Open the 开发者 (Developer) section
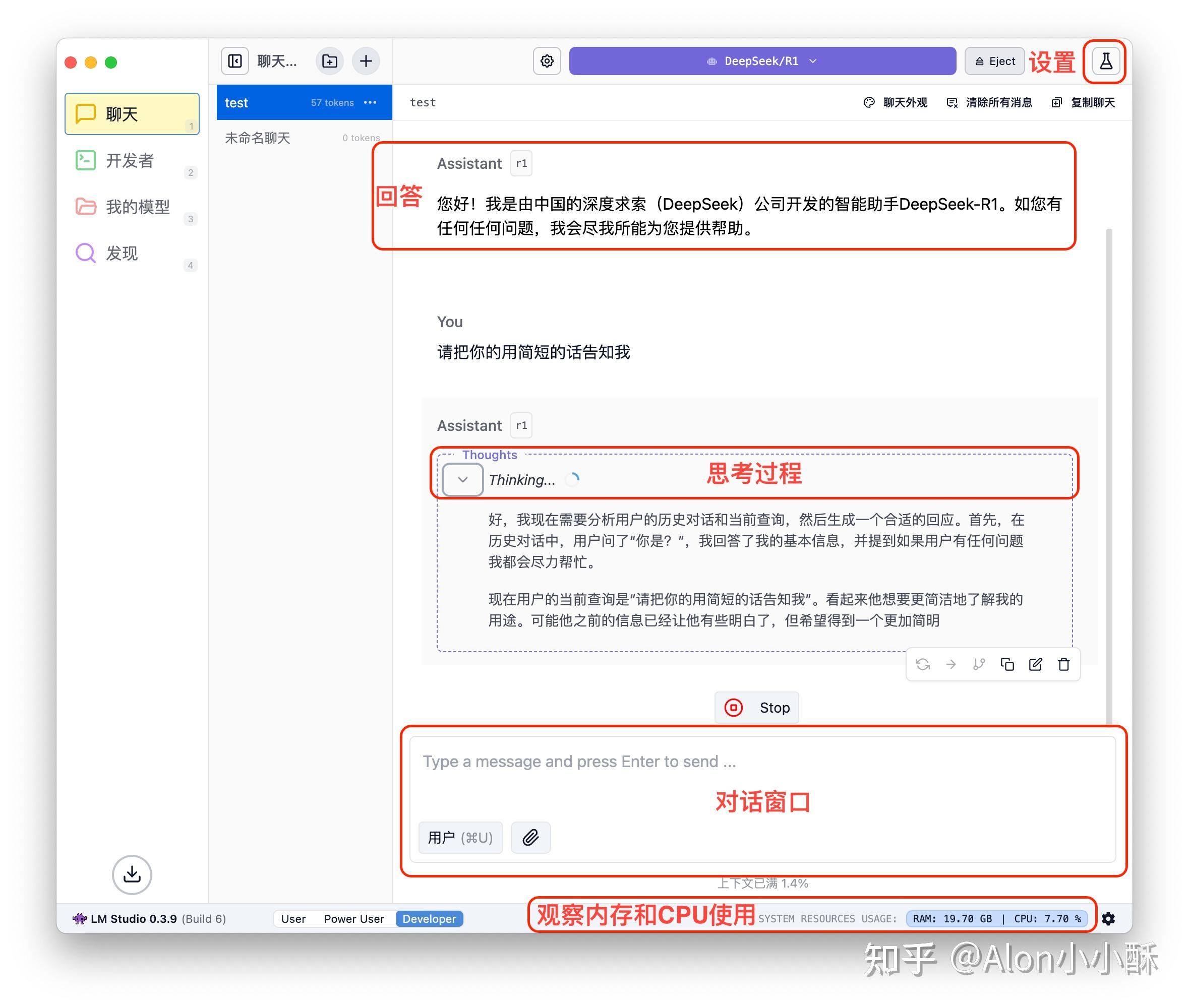This screenshot has width=1189, height=1008. pyautogui.click(x=130, y=161)
